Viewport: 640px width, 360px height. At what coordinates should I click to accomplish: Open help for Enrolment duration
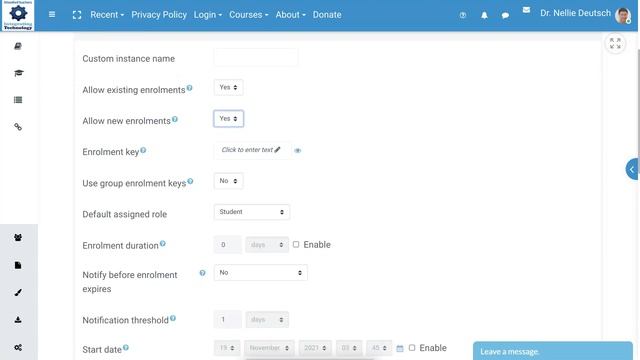coord(162,244)
